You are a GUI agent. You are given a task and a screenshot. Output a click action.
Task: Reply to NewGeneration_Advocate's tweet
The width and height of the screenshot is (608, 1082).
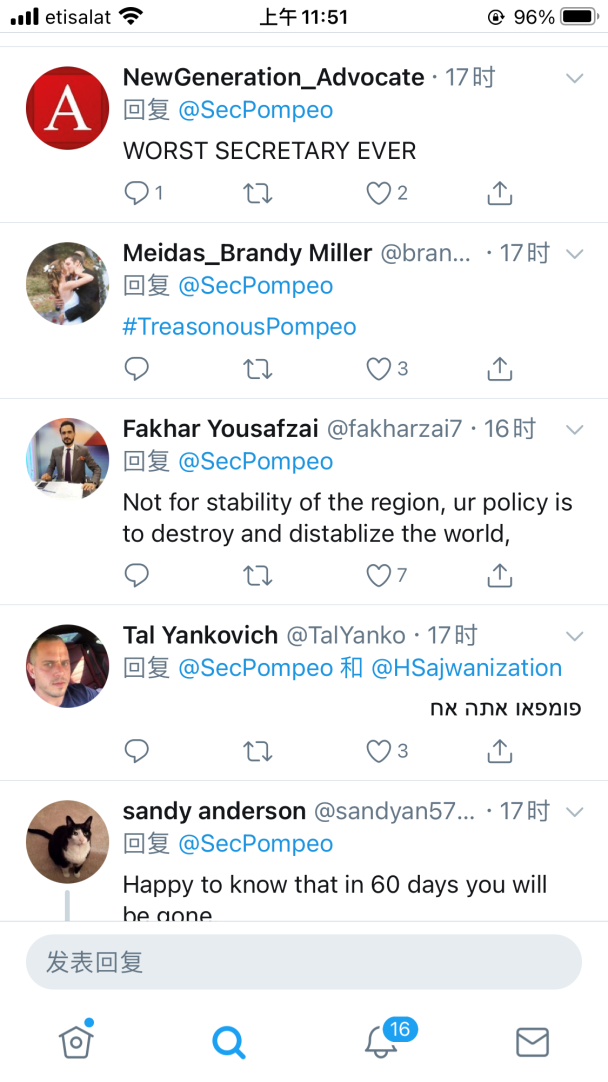click(x=137, y=193)
